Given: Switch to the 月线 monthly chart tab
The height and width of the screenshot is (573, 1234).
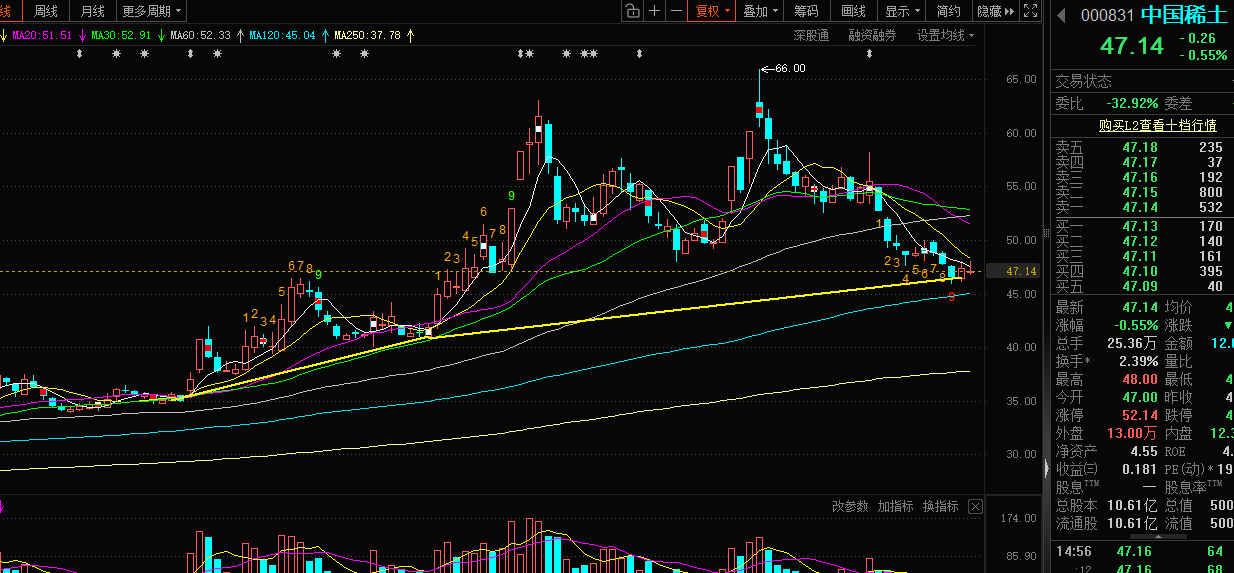Looking at the screenshot, I should pyautogui.click(x=92, y=11).
